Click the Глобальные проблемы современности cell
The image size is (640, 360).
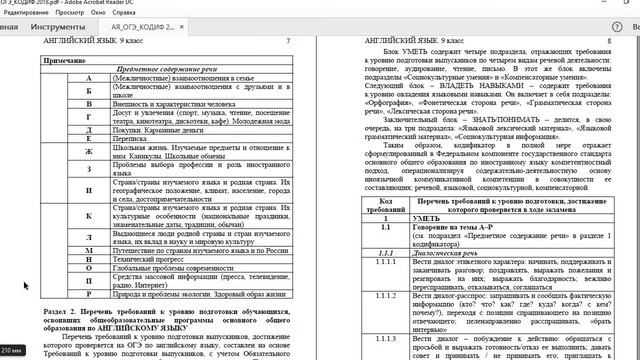point(202,268)
